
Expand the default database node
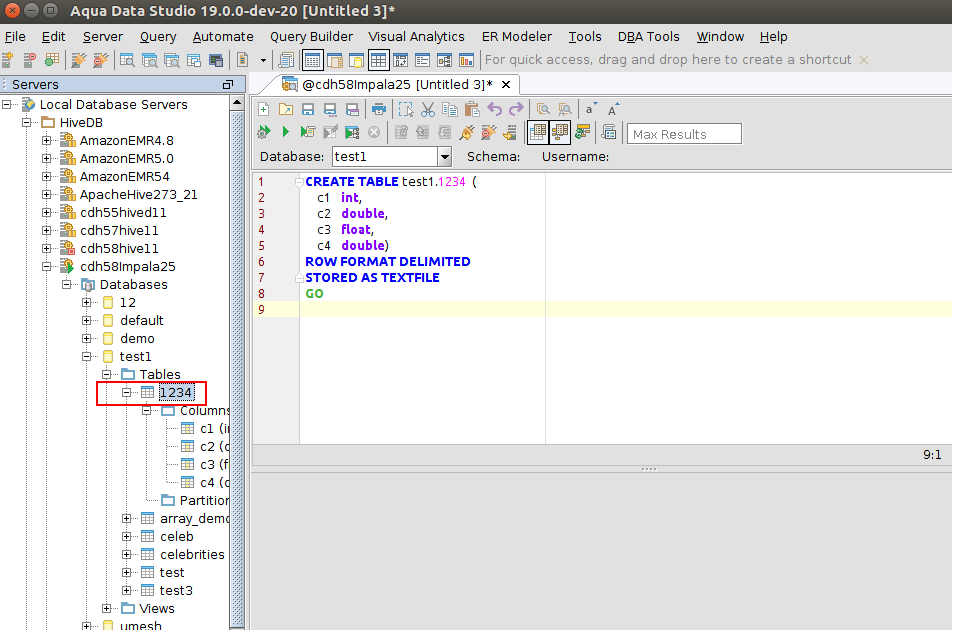click(86, 321)
